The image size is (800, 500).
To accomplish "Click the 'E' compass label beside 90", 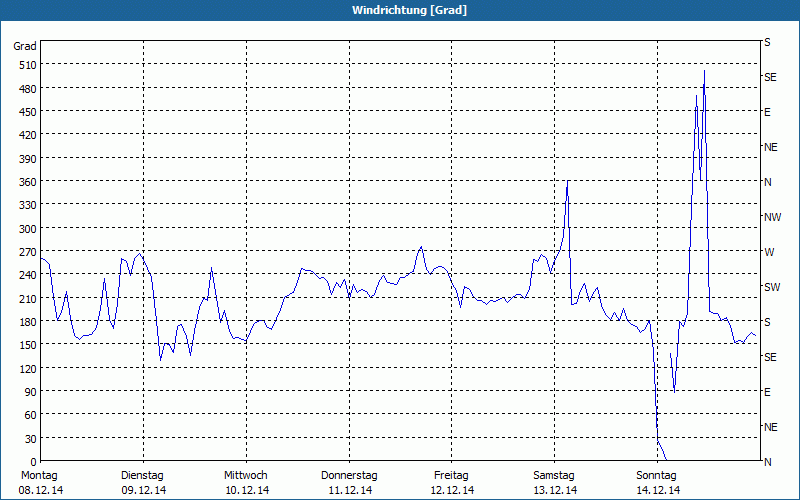I will click(x=767, y=392).
